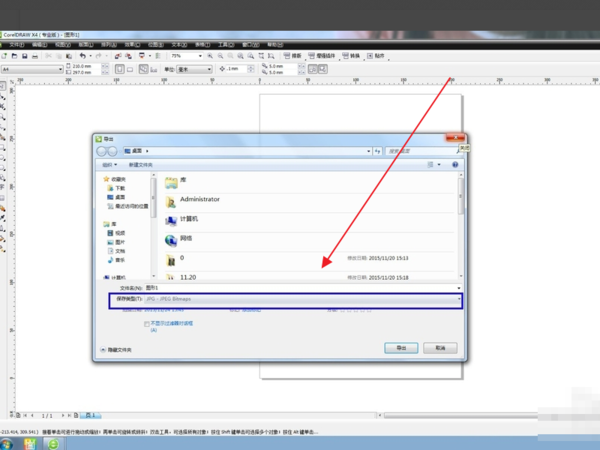Expand the file name history dropdown arrow
Viewport: 600px width, 450px height.
pyautogui.click(x=458, y=288)
